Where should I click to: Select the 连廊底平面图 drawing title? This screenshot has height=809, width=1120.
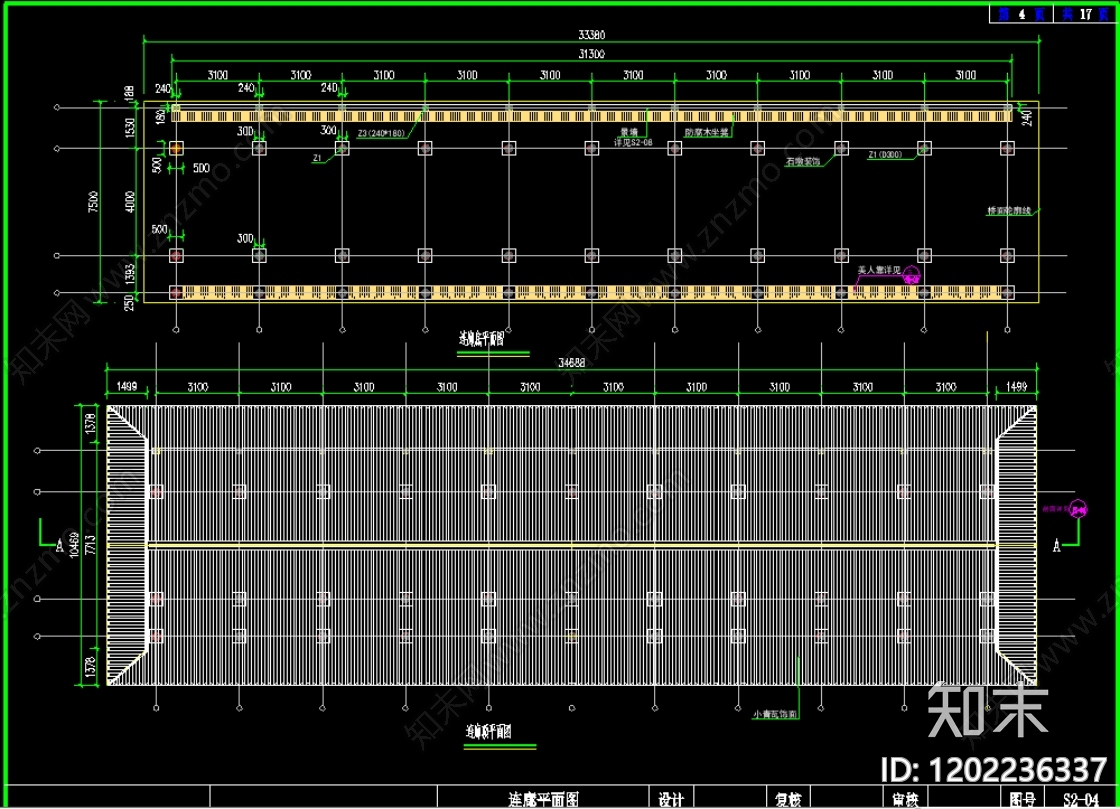(481, 338)
